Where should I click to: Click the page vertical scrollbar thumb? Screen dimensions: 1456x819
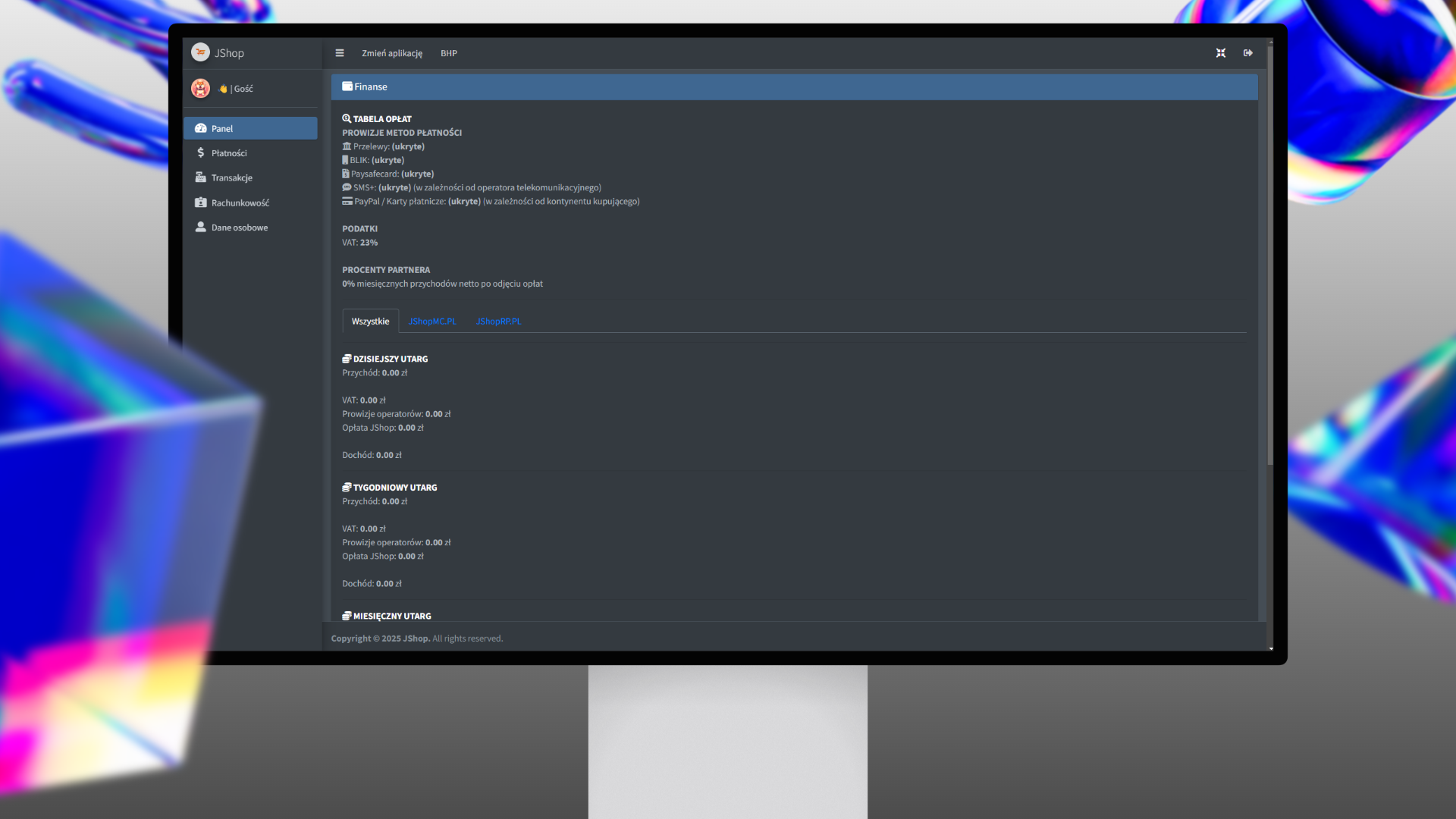[x=1270, y=254]
